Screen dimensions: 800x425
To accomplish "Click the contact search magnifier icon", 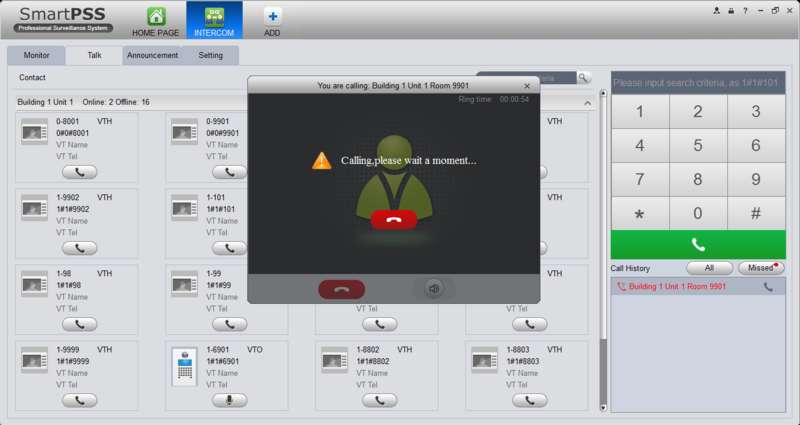I will click(584, 78).
